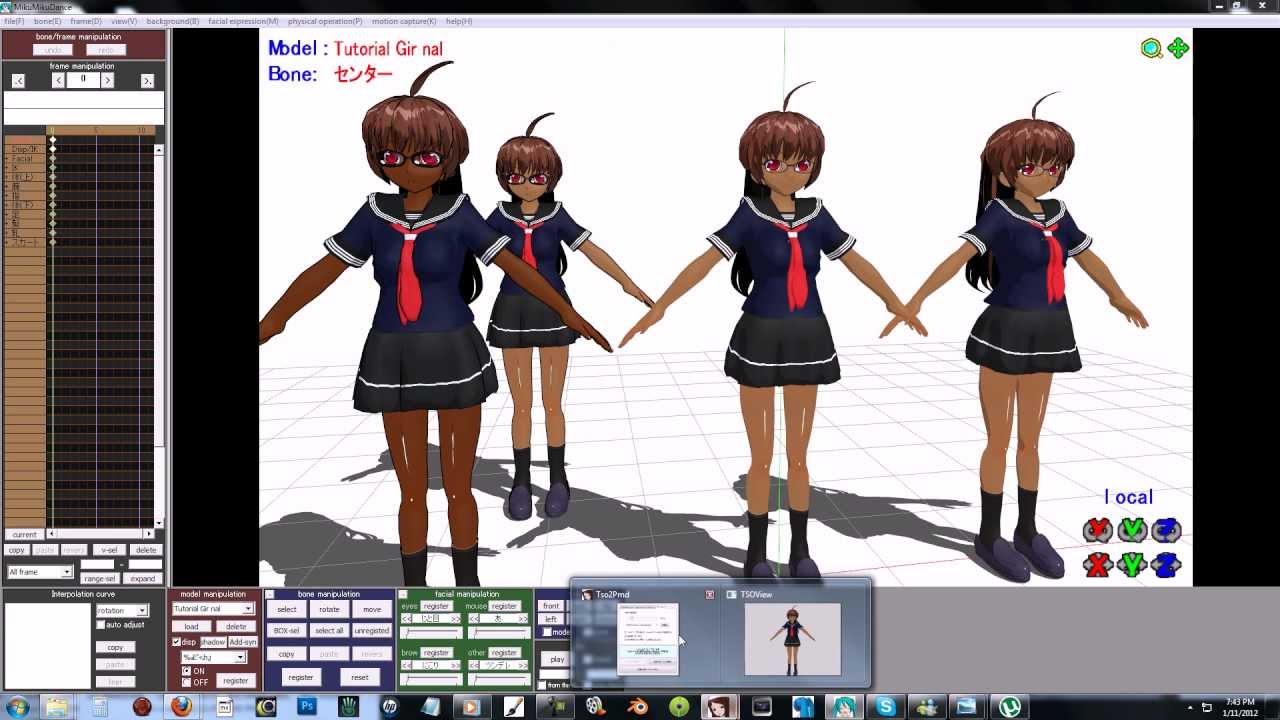Screen dimensions: 1280x720
Task: Open the view(V) menu
Action: 124,21
